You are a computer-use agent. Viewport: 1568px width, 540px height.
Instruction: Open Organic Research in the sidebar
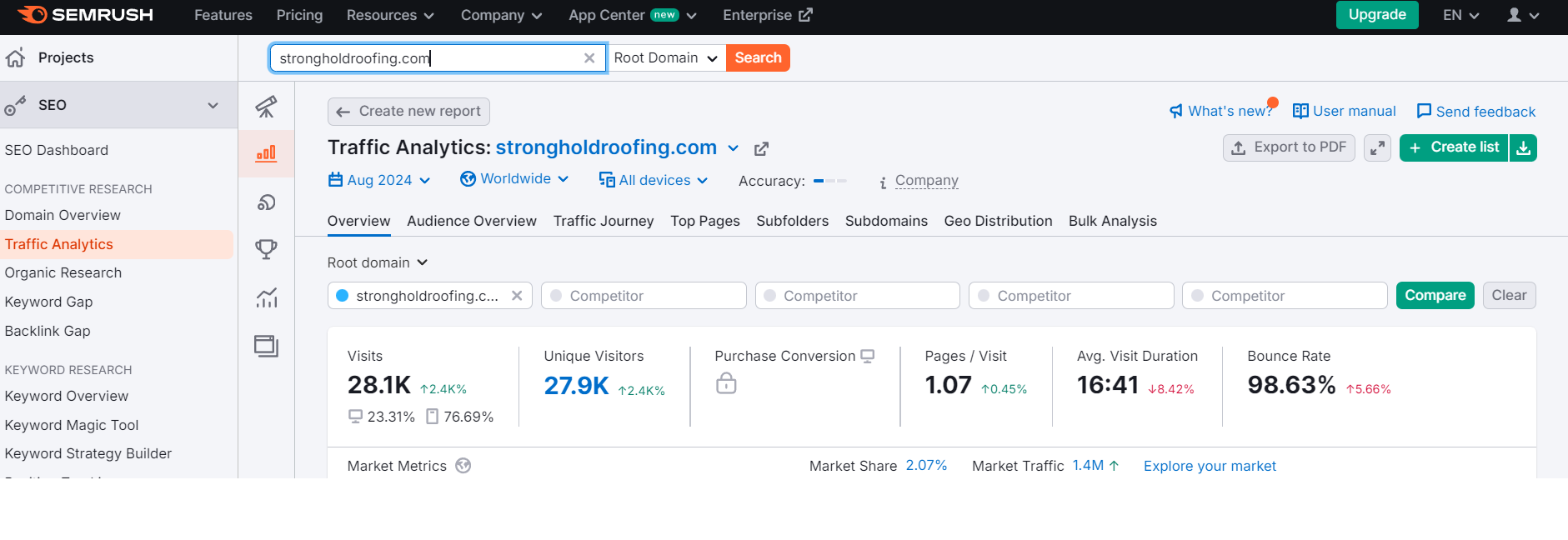[63, 272]
